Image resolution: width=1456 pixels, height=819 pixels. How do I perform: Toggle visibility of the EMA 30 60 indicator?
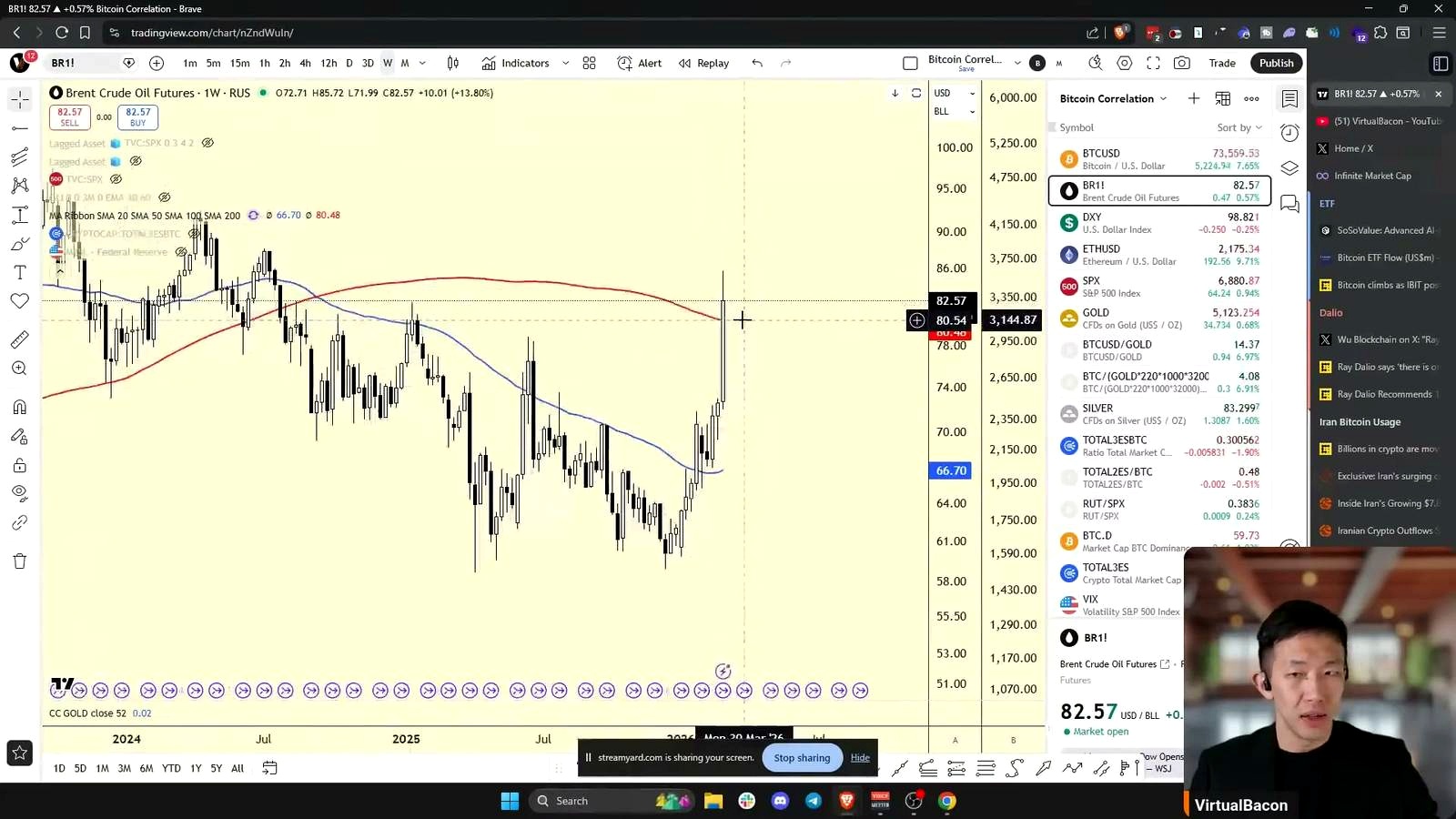165,197
